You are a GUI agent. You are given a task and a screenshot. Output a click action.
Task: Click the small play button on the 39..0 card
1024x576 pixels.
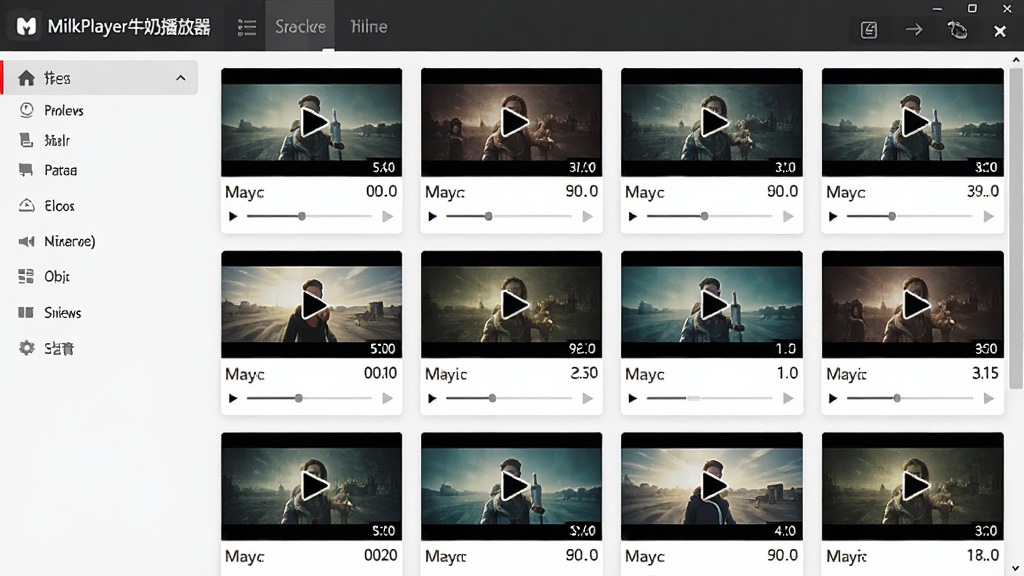(x=833, y=216)
